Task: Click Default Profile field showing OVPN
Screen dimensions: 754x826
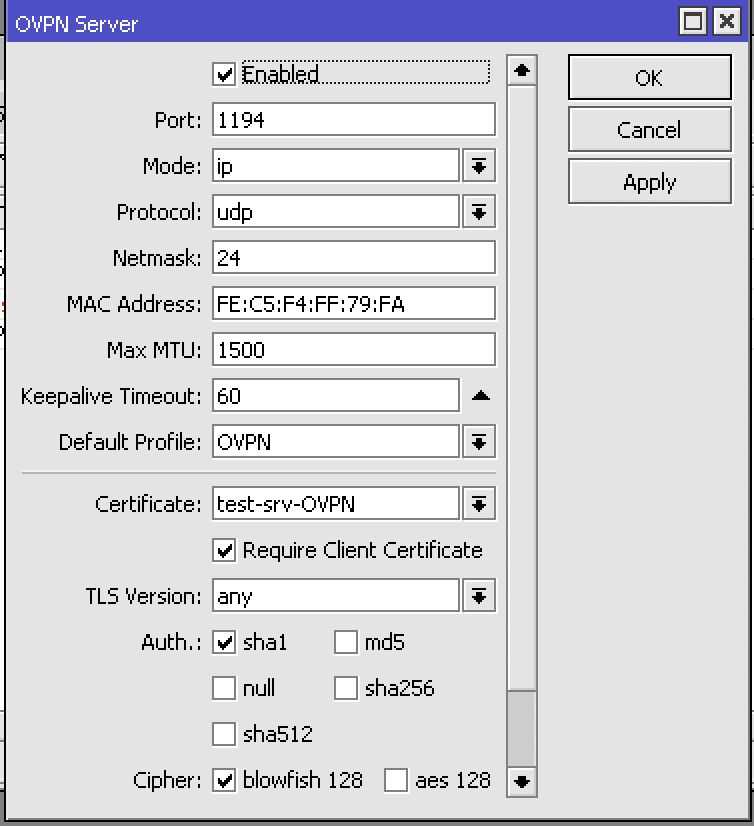Action: 336,441
